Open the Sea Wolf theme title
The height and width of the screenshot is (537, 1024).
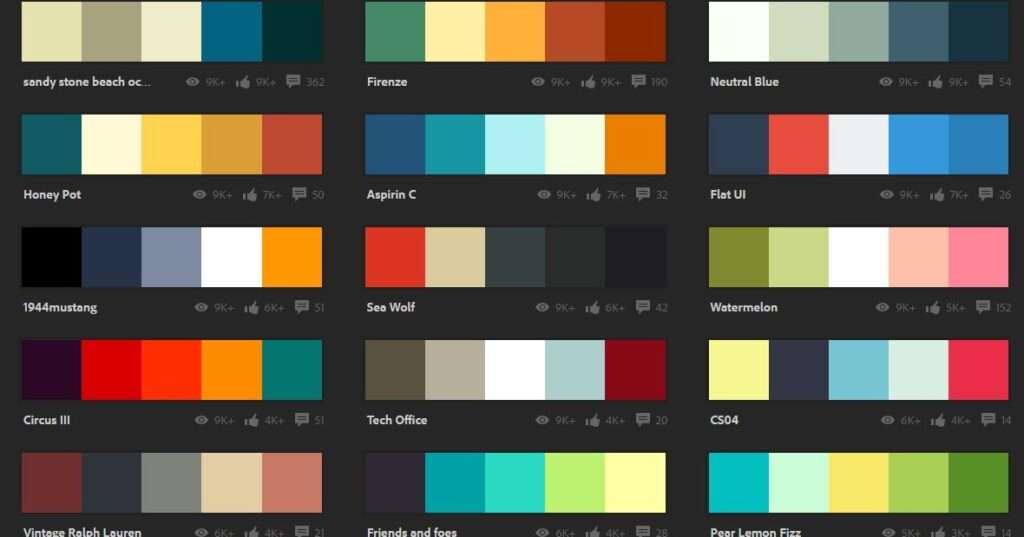coord(391,308)
